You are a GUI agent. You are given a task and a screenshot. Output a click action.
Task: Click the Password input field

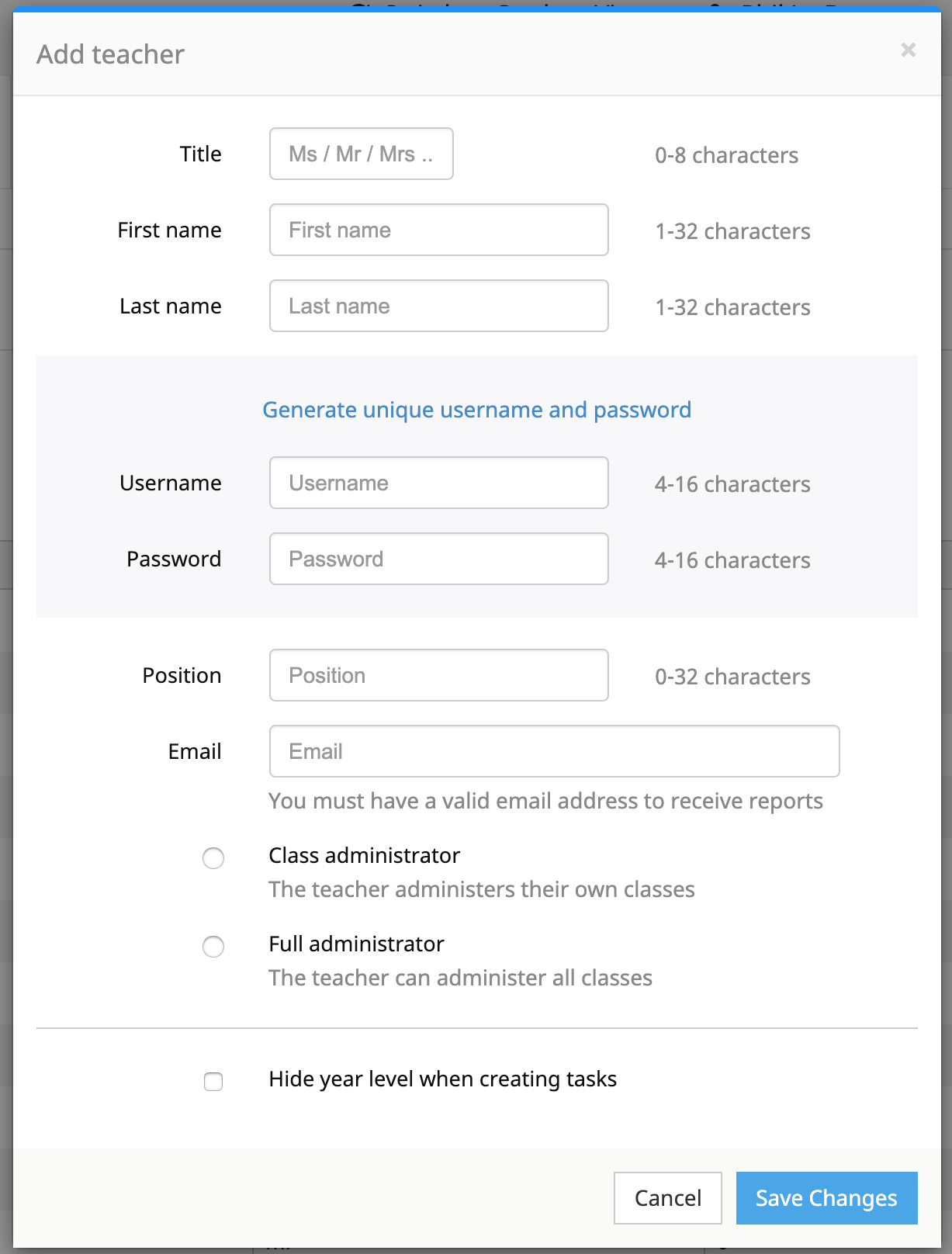pyautogui.click(x=438, y=559)
